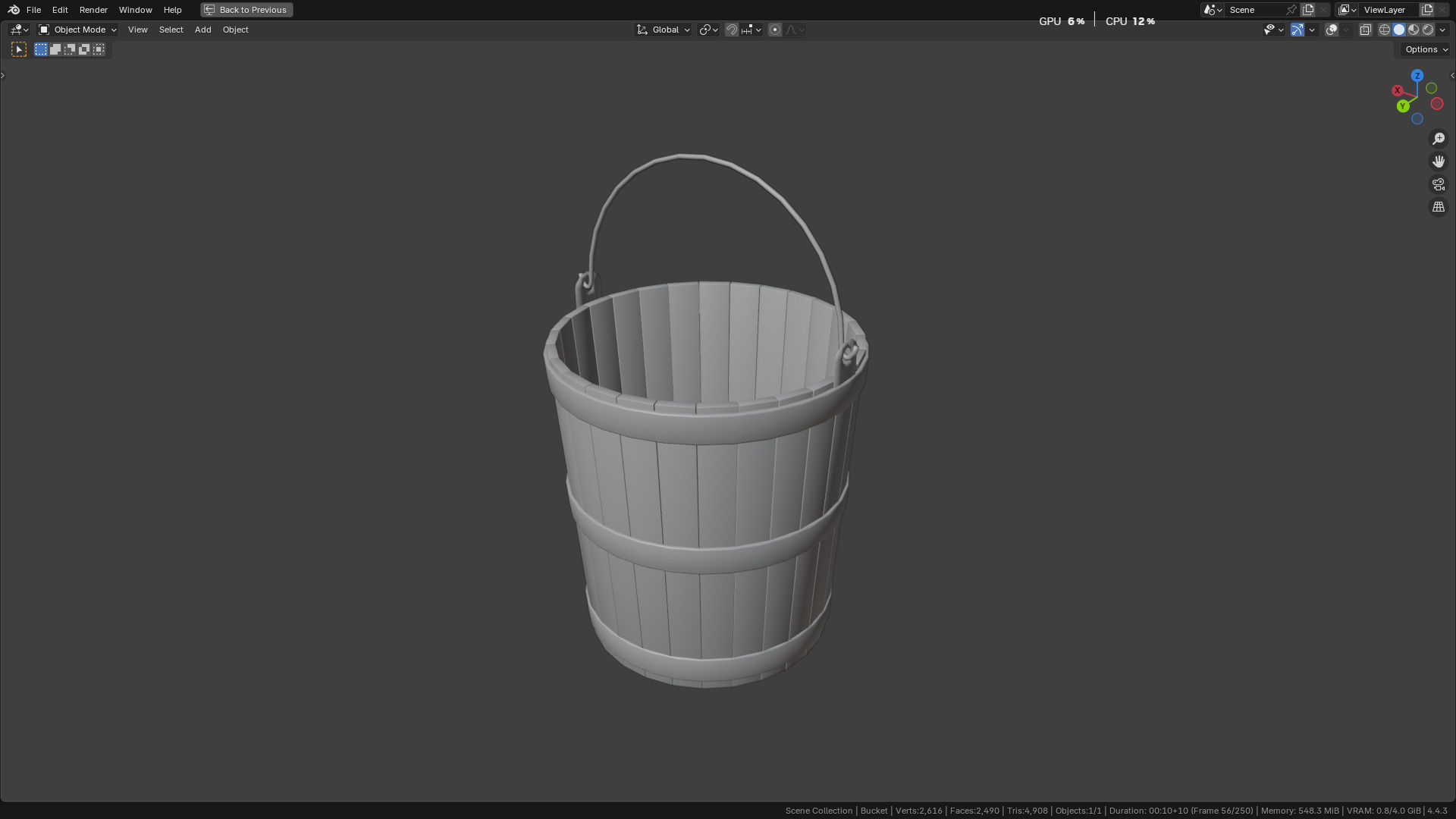Switch to Material Preview shading
The height and width of the screenshot is (819, 1456).
1414,30
